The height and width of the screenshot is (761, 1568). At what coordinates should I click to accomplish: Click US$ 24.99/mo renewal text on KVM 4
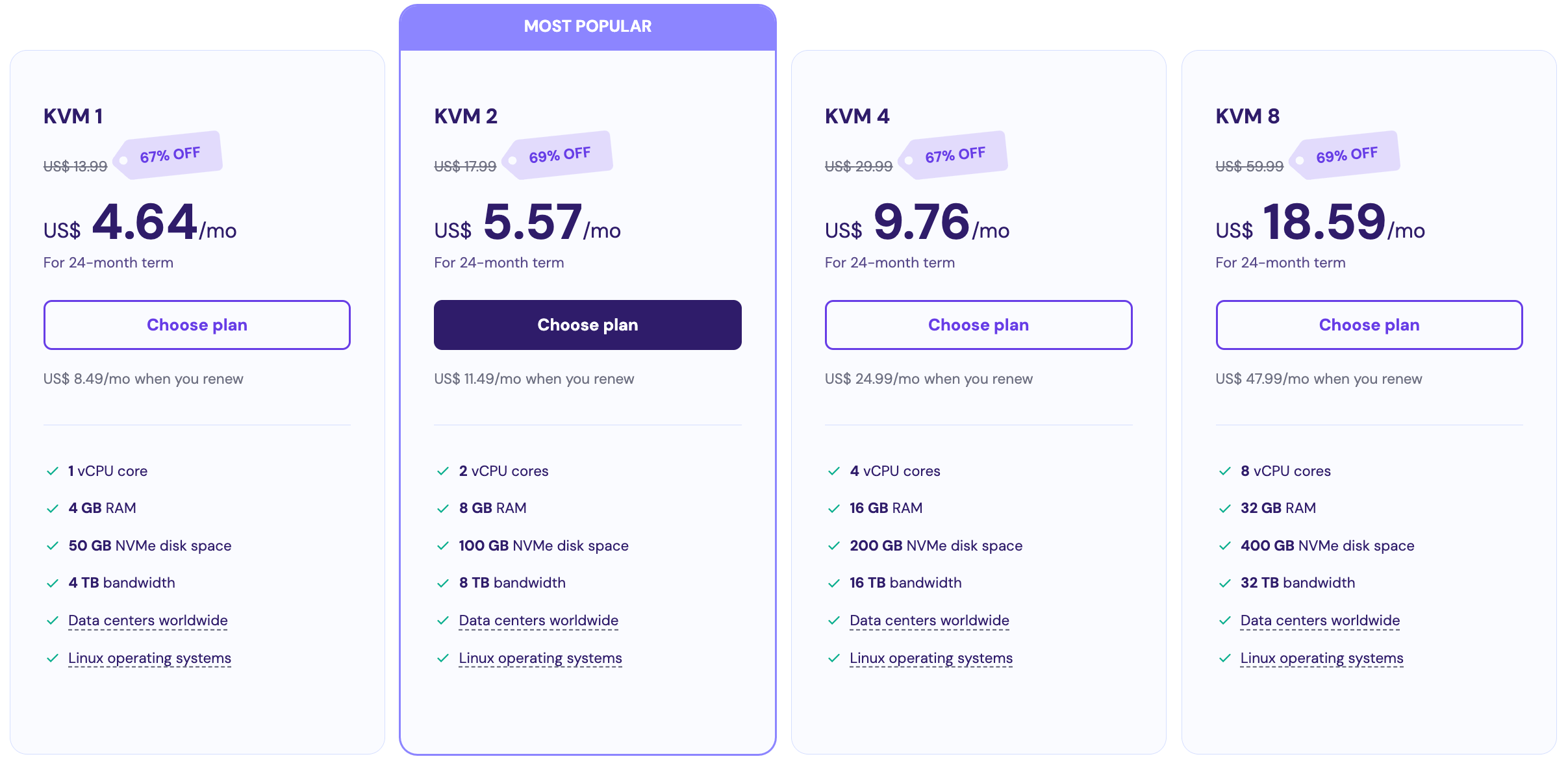(928, 379)
